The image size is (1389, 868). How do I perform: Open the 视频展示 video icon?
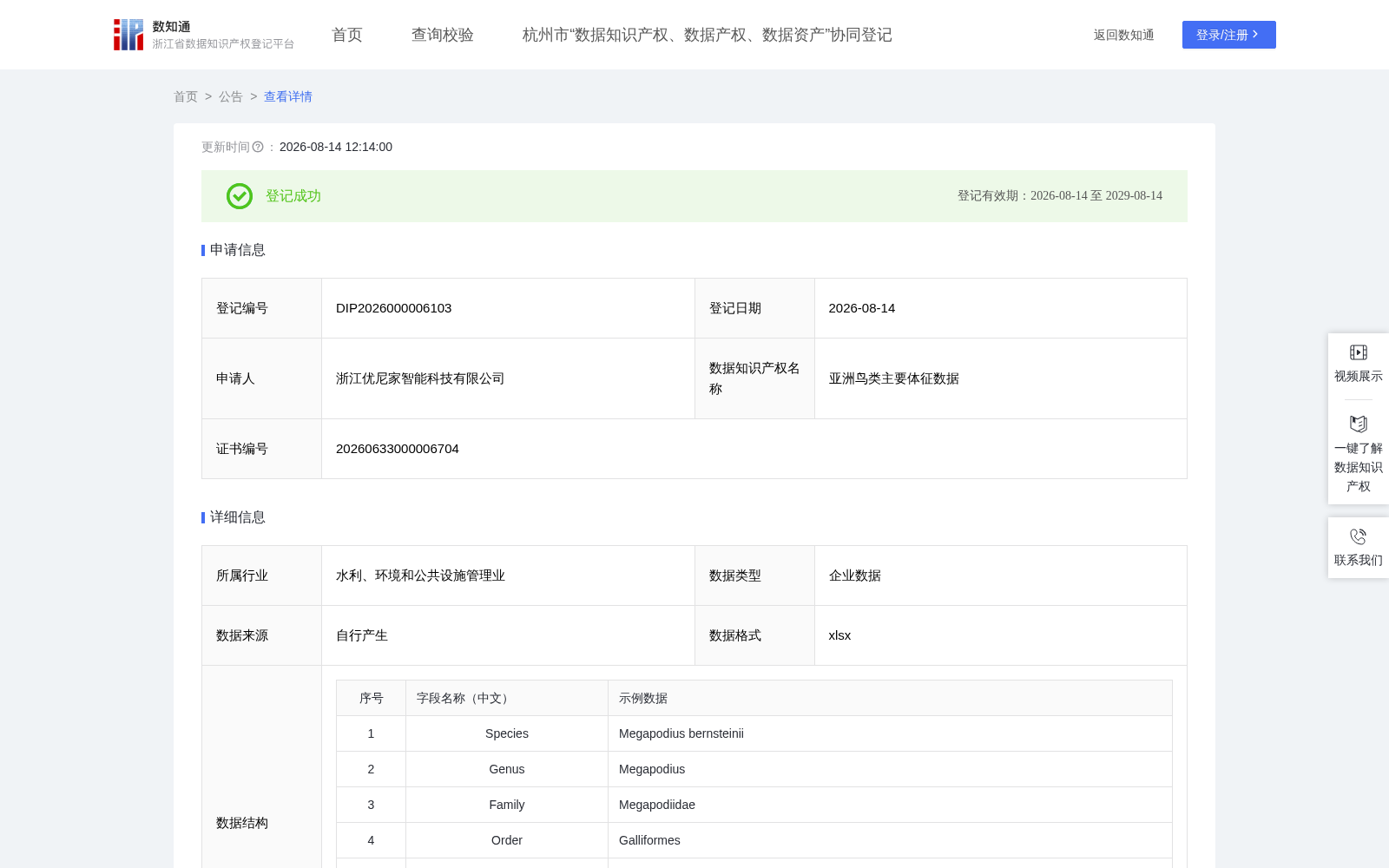[1359, 352]
